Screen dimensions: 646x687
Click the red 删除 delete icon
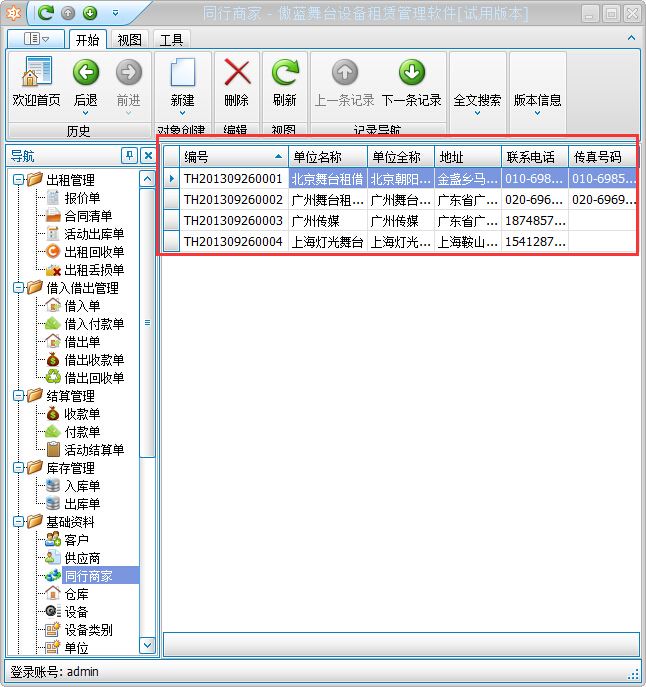coord(237,74)
